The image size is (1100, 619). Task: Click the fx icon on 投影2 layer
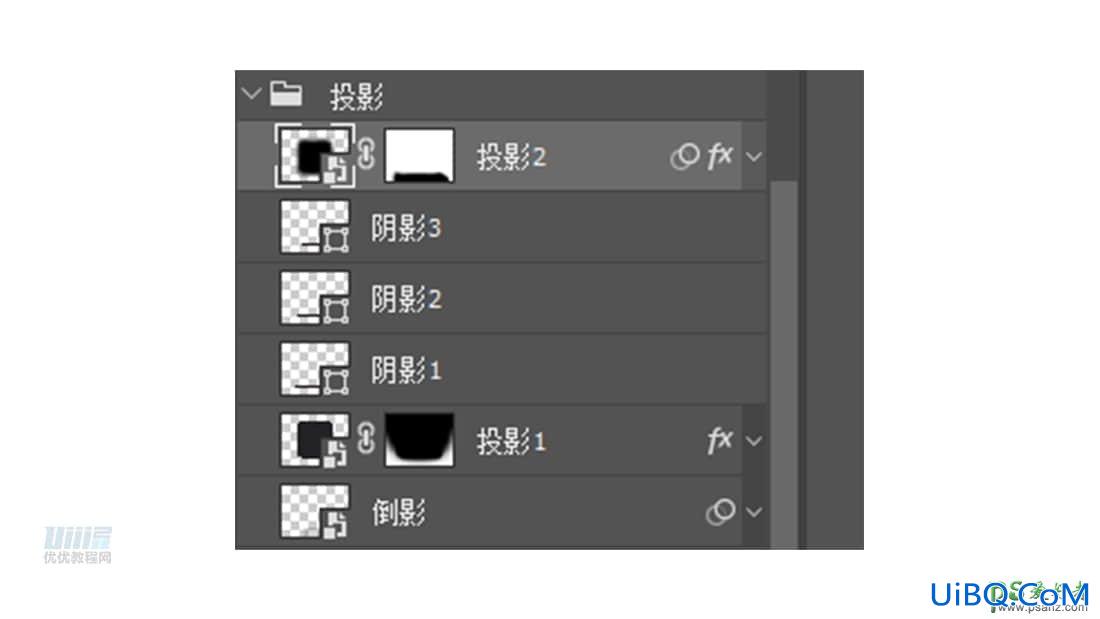tap(720, 156)
